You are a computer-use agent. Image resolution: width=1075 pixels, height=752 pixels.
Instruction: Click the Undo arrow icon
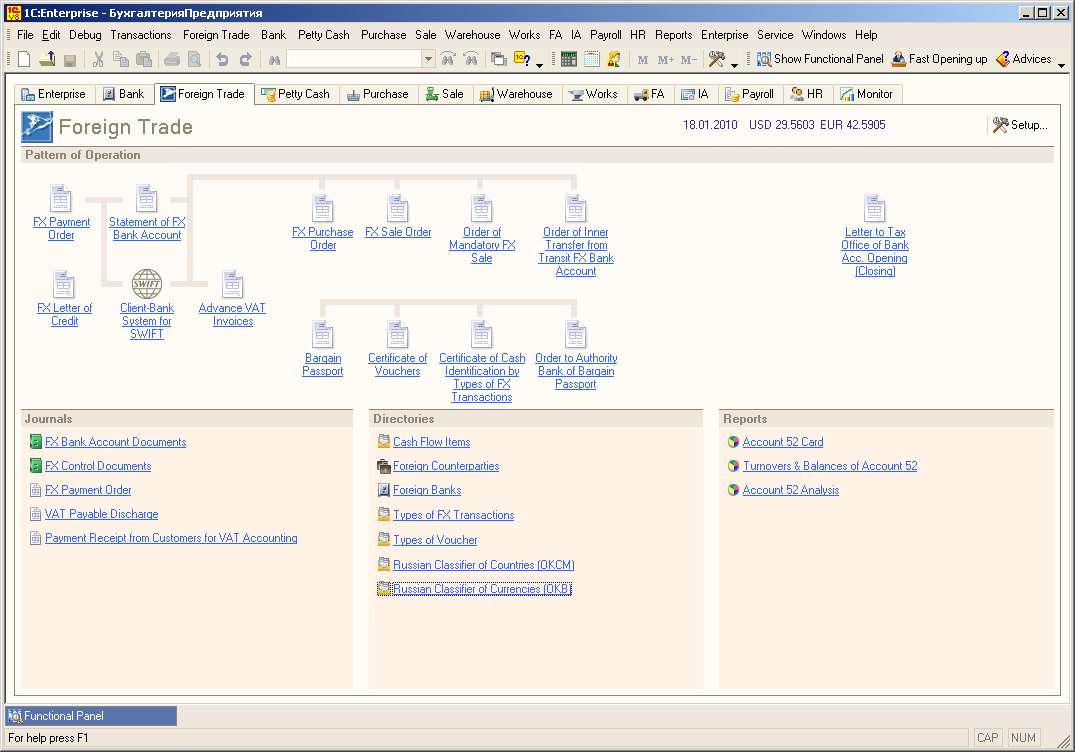[x=223, y=59]
